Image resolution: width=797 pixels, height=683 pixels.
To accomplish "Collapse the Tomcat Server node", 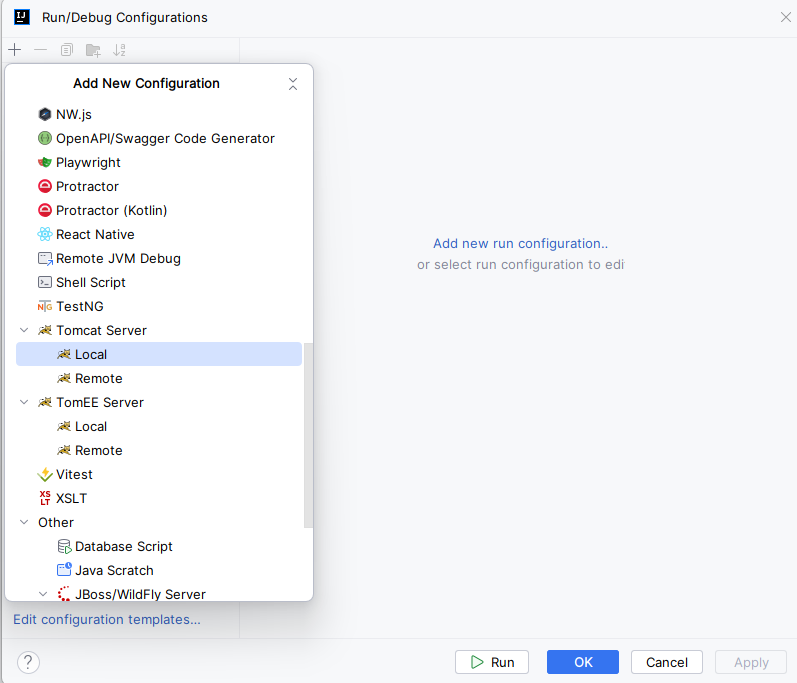I will point(24,330).
